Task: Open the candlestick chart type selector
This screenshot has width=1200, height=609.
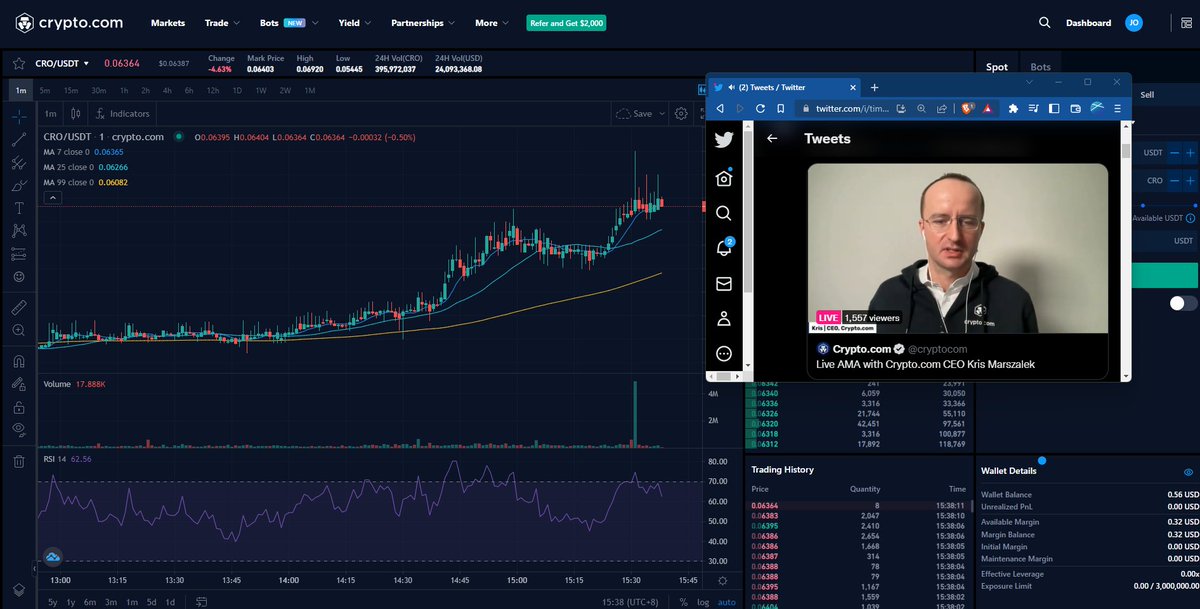Action: tap(75, 114)
